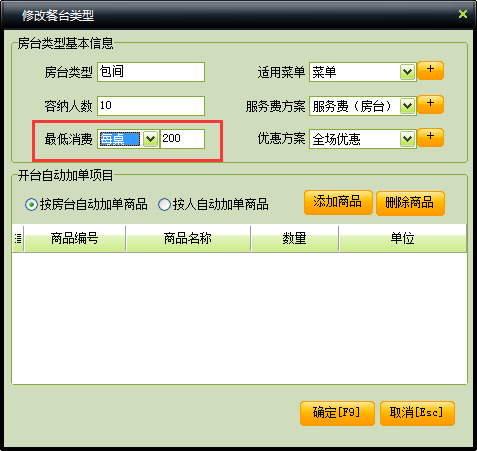Click the 商品名称 column header
The image size is (477, 451).
click(188, 239)
